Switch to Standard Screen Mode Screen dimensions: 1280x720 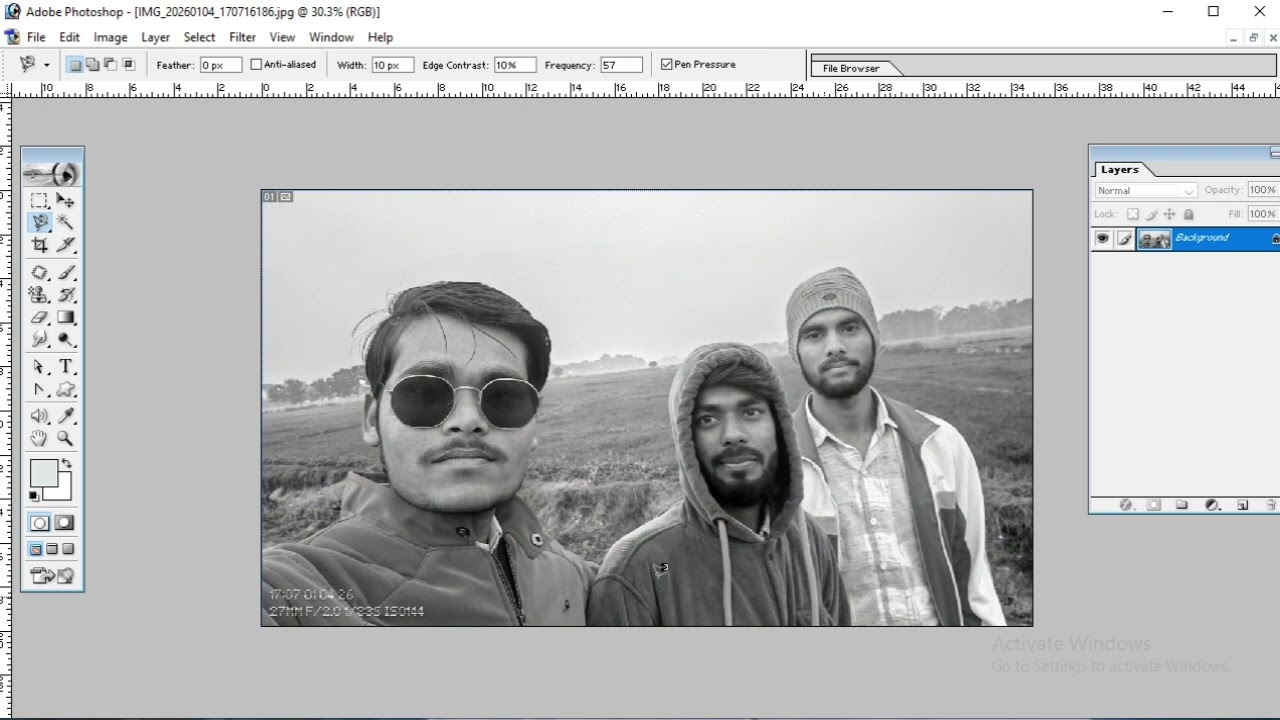pos(36,549)
